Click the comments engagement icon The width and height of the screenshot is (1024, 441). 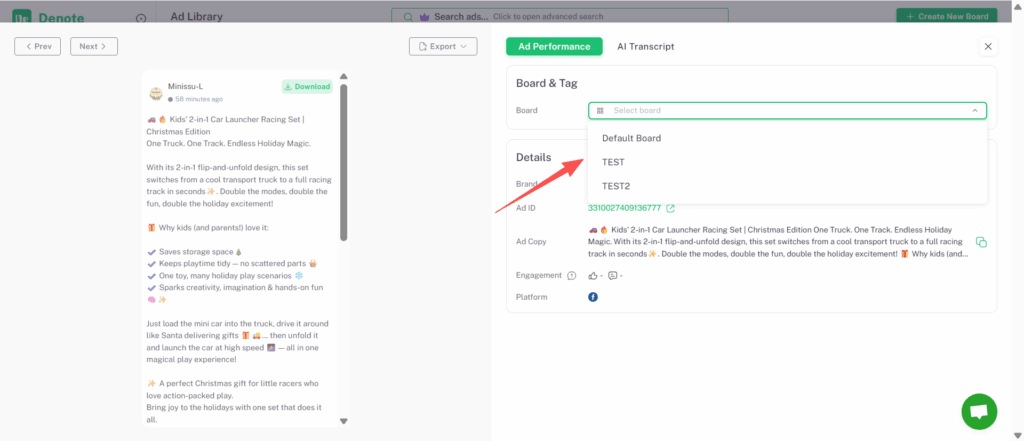(612, 276)
